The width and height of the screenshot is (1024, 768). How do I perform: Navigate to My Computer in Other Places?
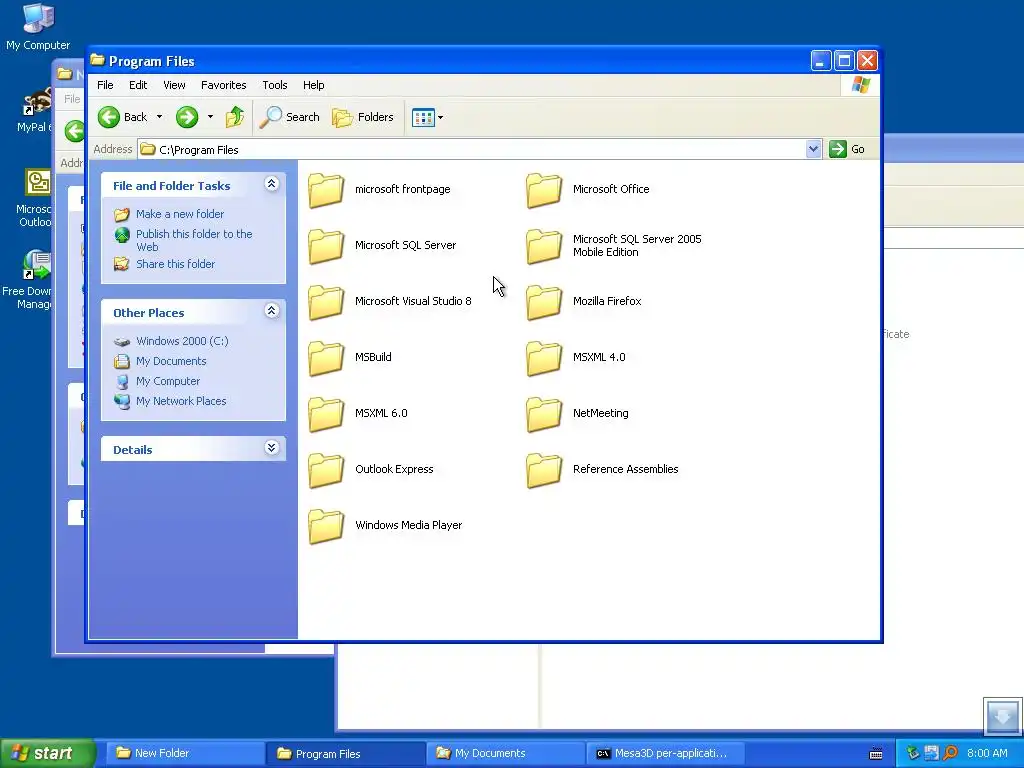[168, 381]
